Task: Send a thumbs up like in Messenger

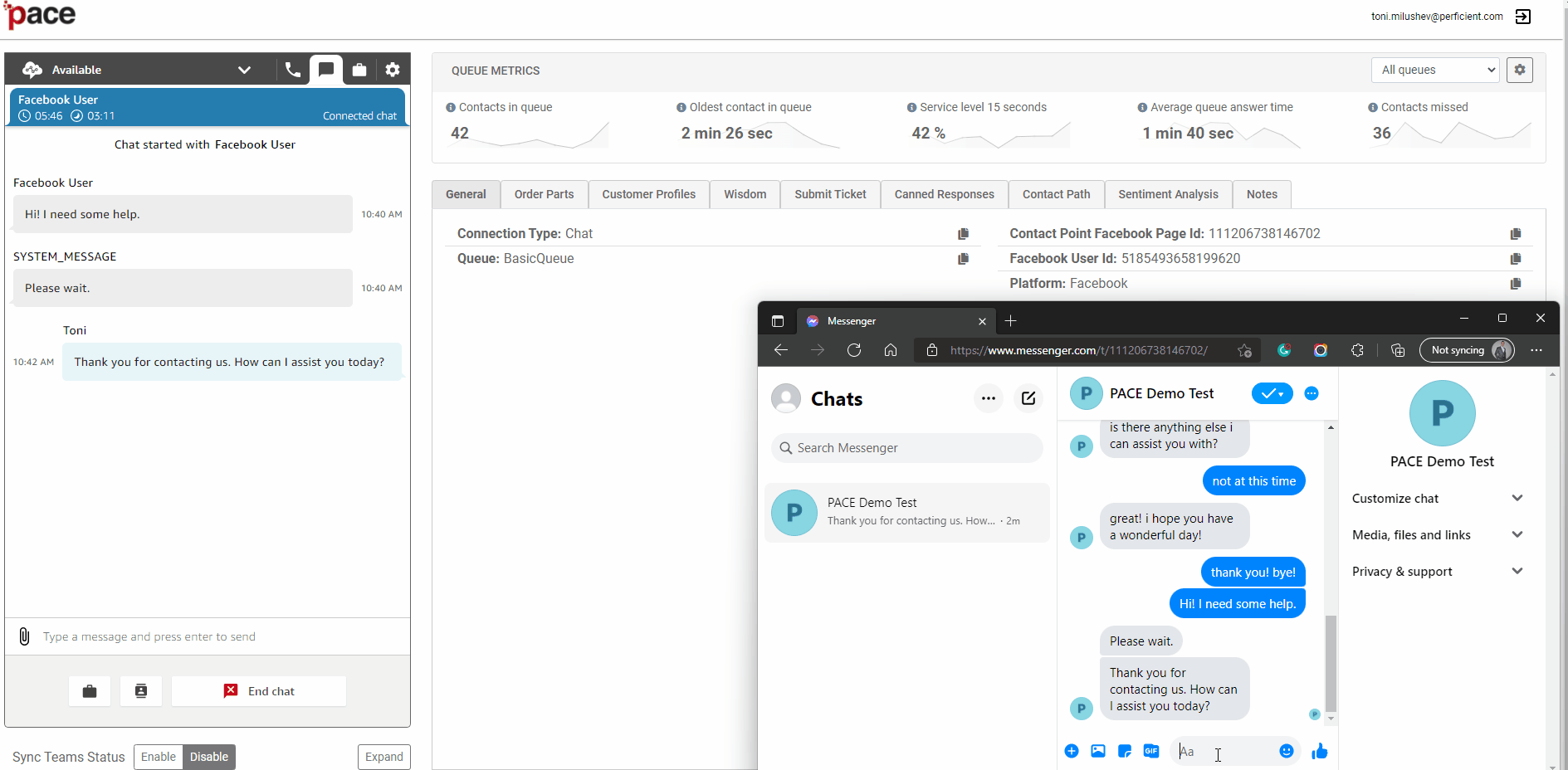Action: [1320, 751]
